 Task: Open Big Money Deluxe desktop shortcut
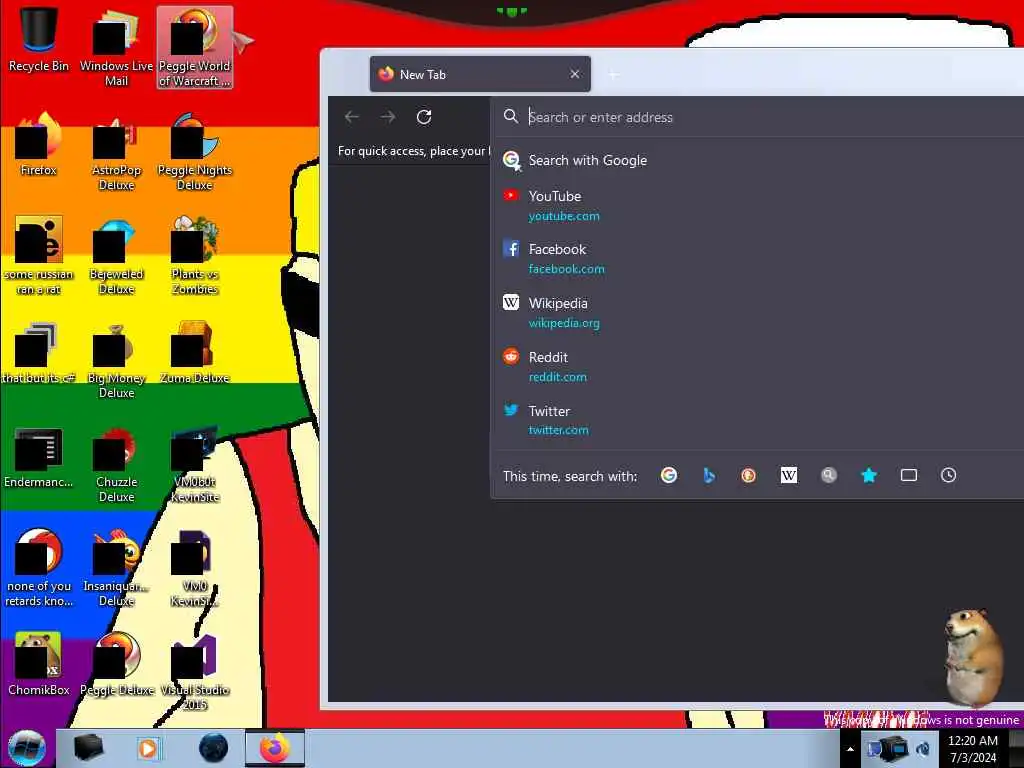tap(116, 360)
